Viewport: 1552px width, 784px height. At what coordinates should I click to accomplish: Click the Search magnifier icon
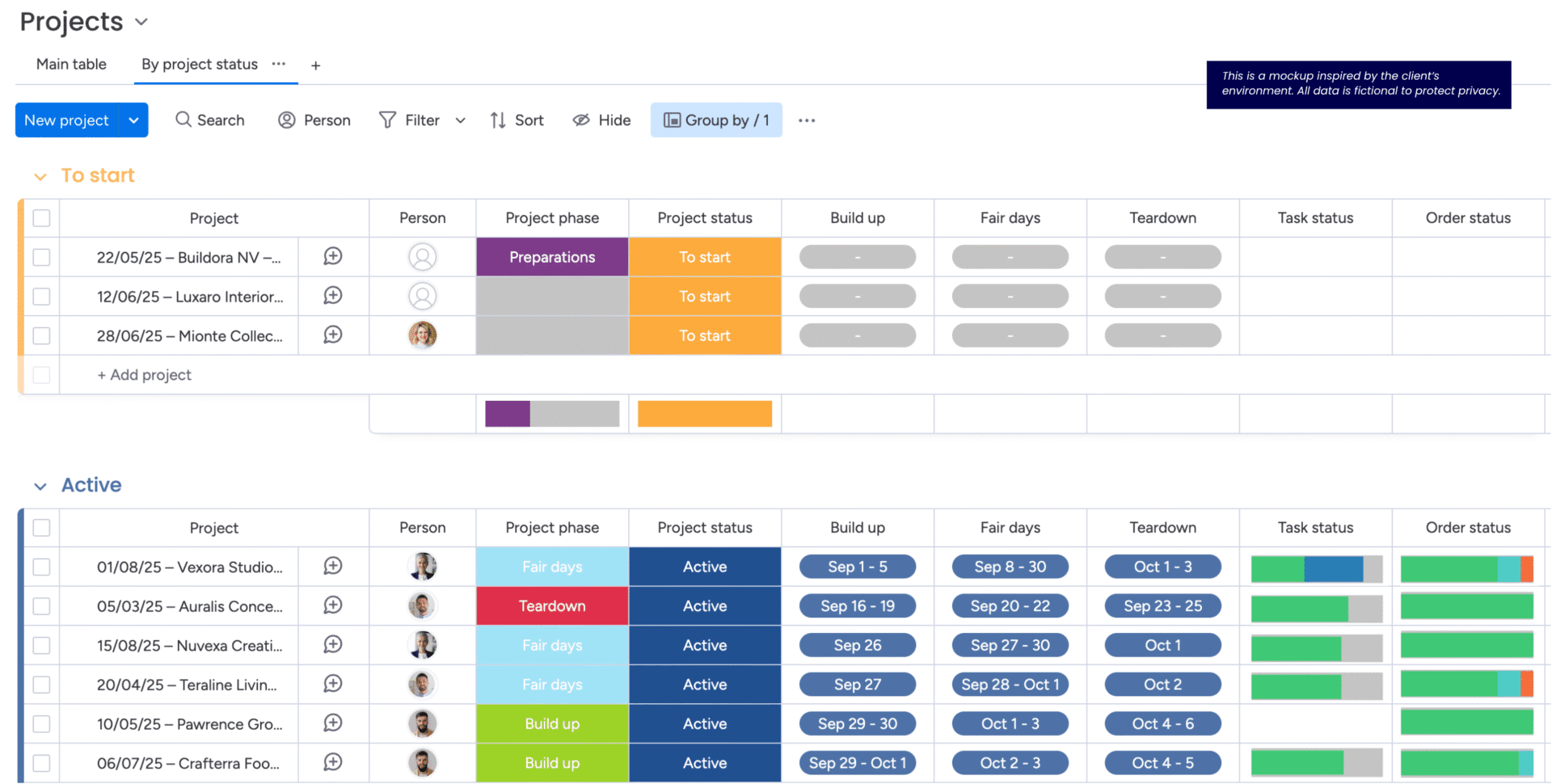click(x=183, y=120)
